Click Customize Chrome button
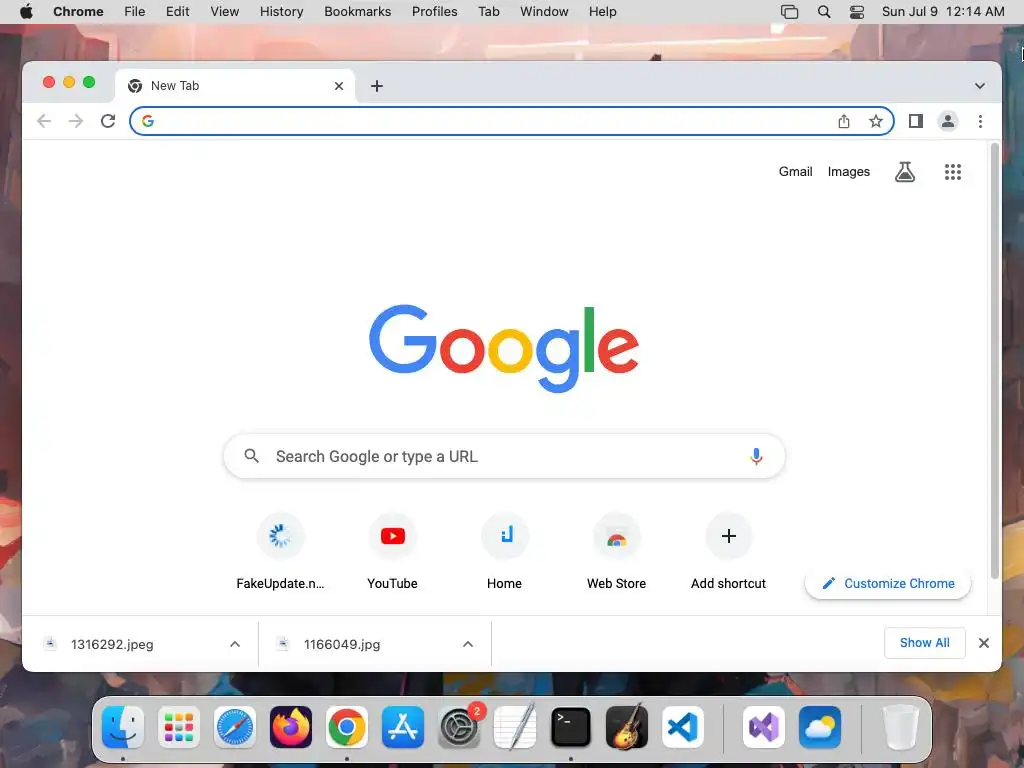This screenshot has width=1024, height=768. [888, 583]
